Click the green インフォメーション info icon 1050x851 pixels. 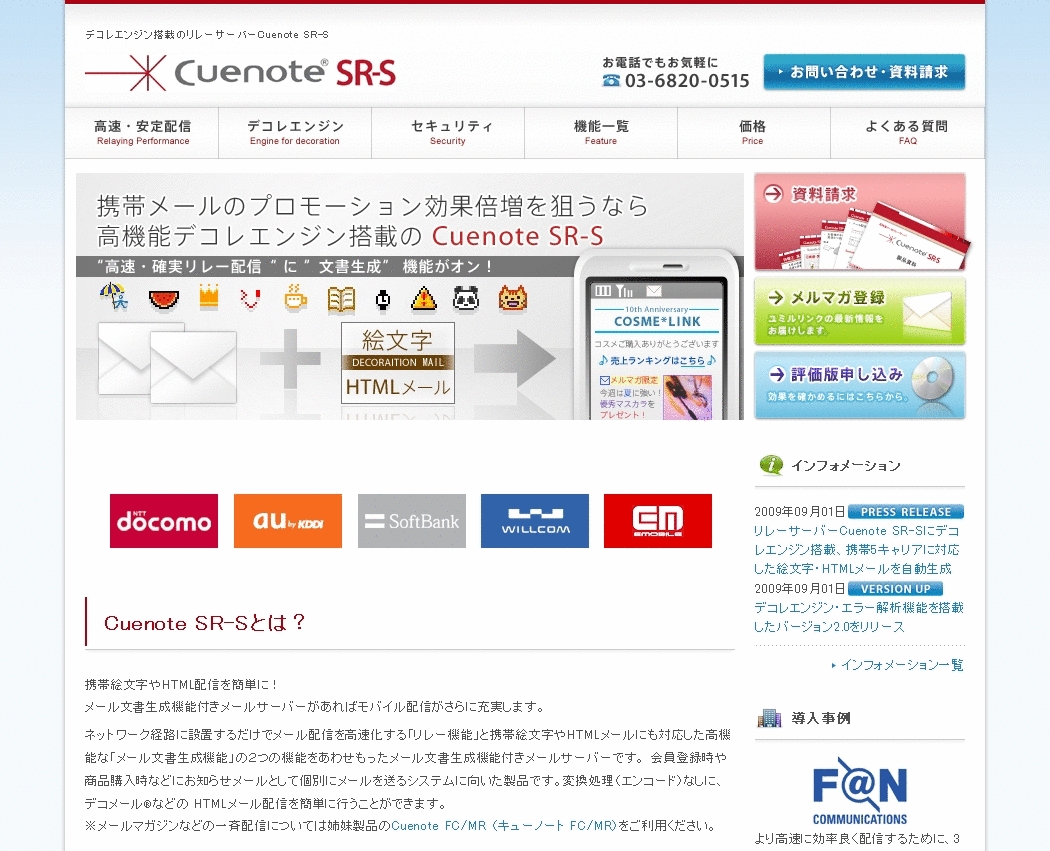point(771,465)
